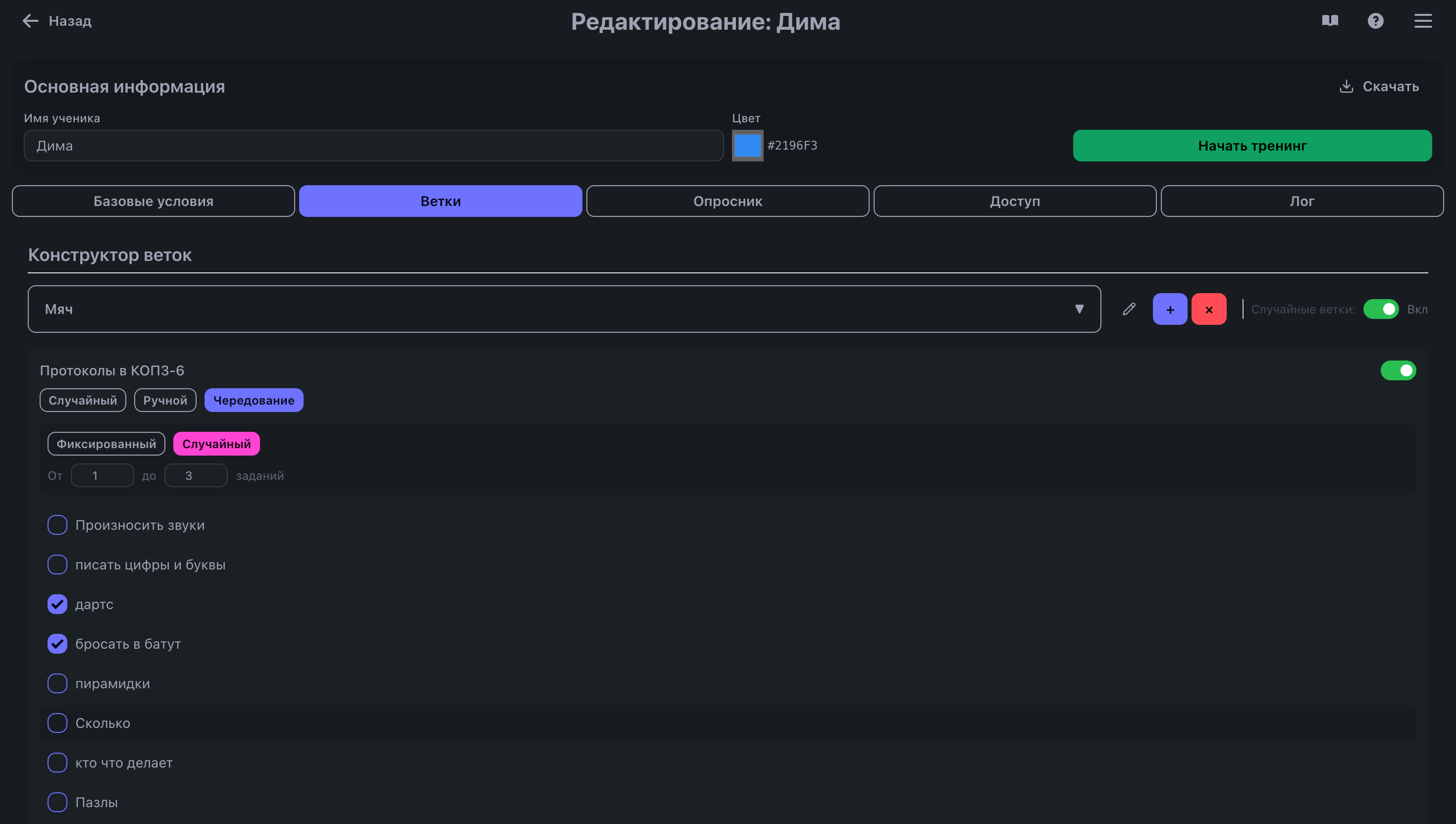
Task: Check the пирамидки checkbox
Action: coord(57,684)
